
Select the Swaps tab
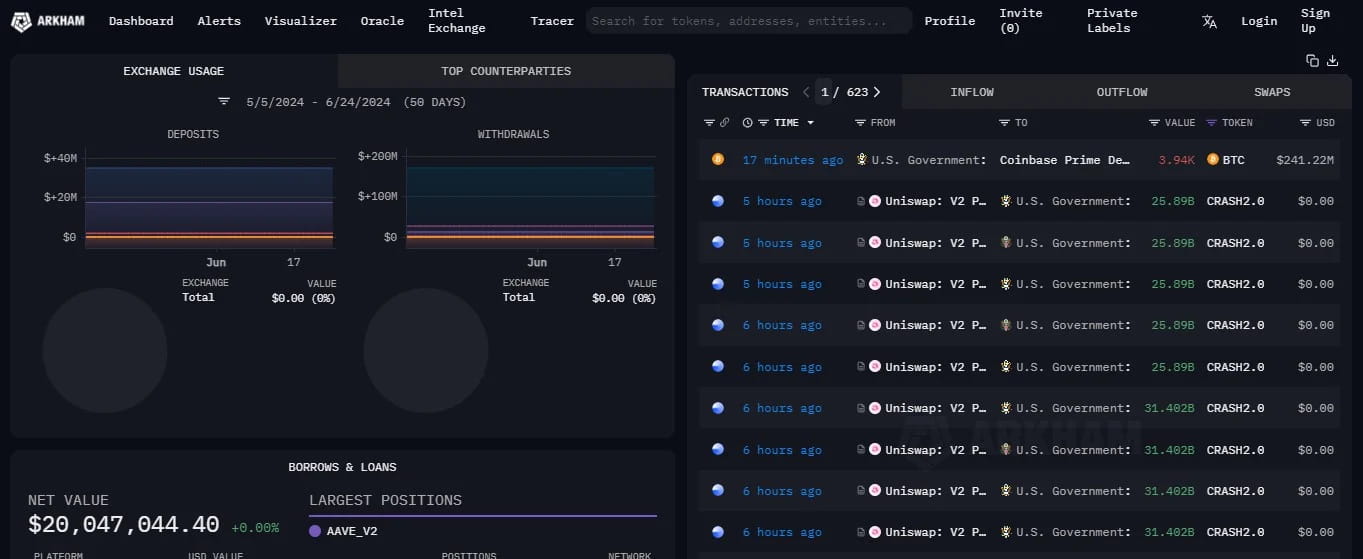click(x=1271, y=92)
